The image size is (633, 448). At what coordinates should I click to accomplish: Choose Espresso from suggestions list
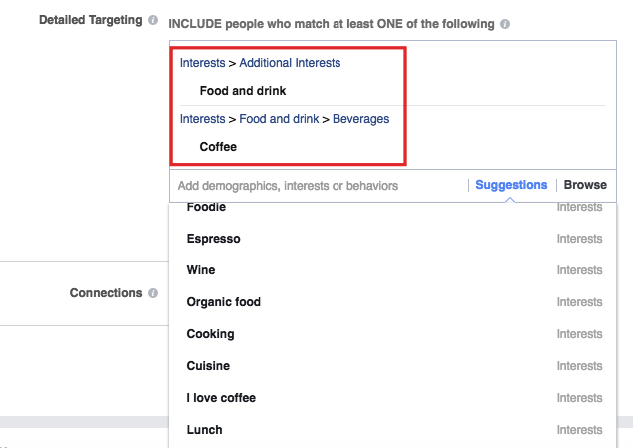[x=393, y=239]
